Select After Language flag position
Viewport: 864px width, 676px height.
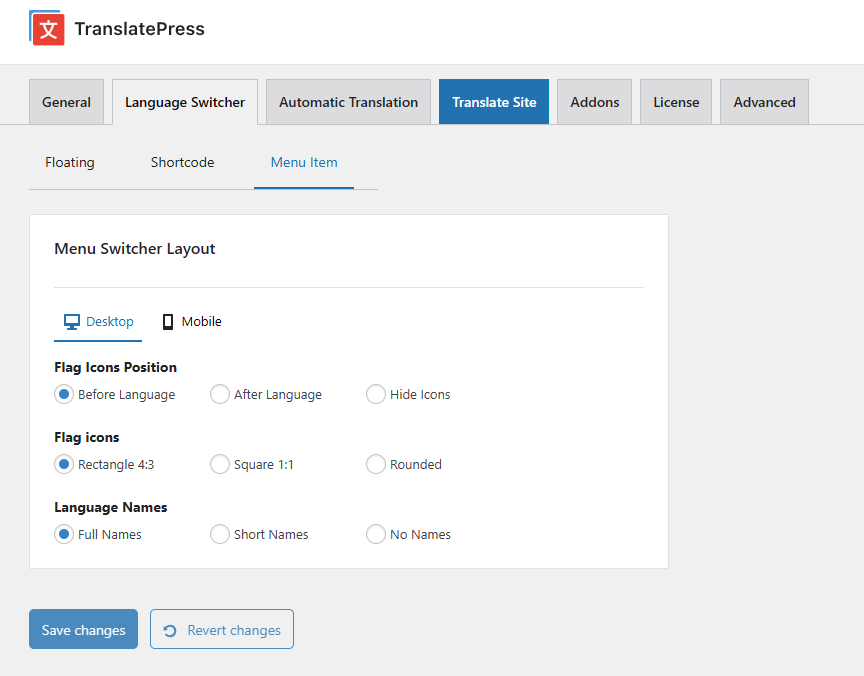point(220,394)
